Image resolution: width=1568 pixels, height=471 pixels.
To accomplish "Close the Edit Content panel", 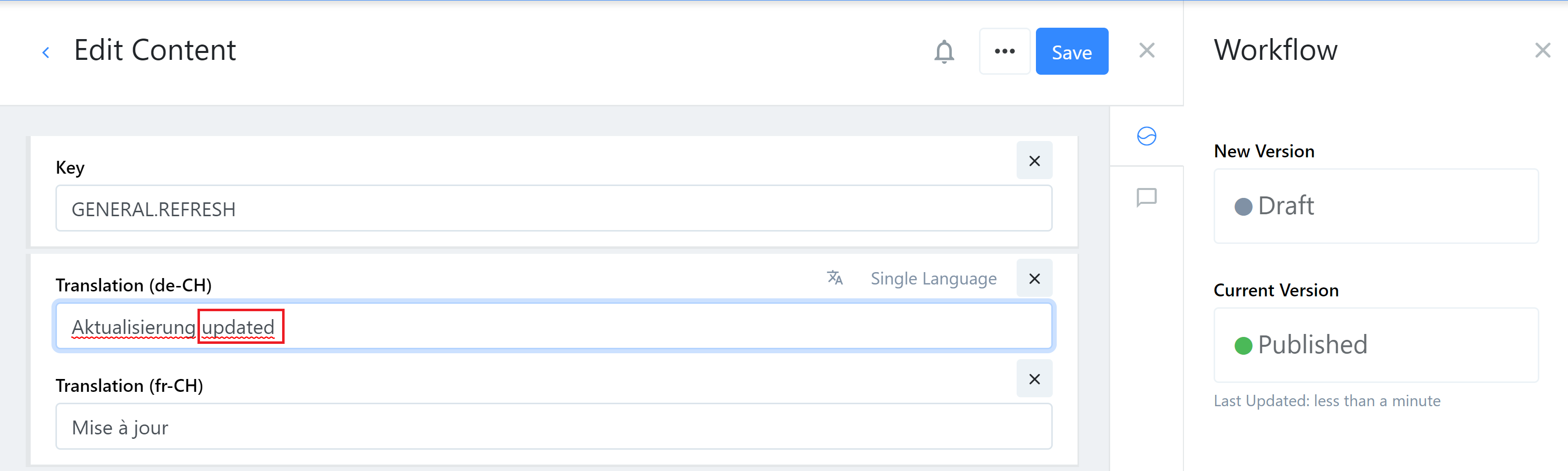I will [x=1146, y=50].
